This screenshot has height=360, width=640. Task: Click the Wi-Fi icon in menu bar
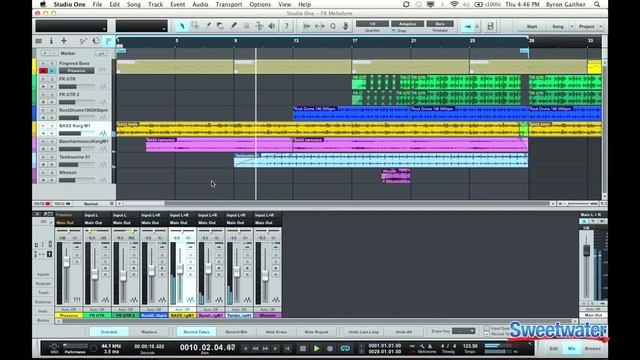[454, 4]
